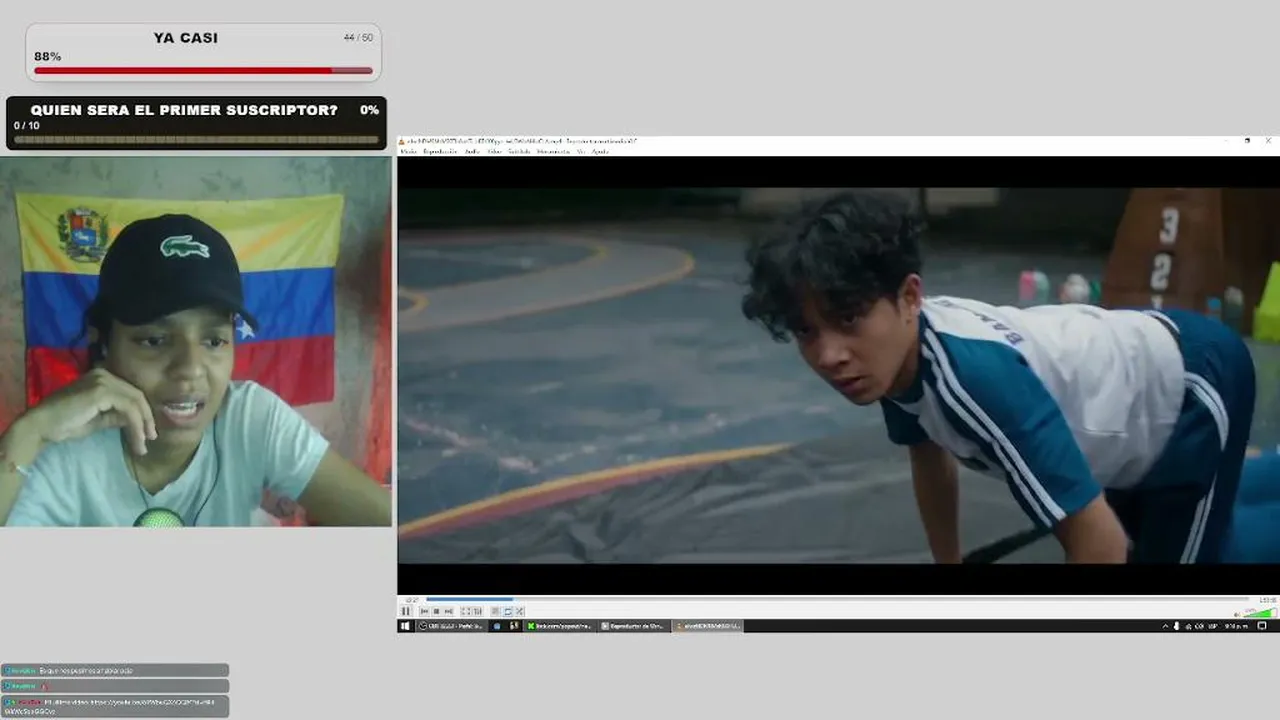
Task: Toggle random shuffle playback
Action: (x=519, y=611)
